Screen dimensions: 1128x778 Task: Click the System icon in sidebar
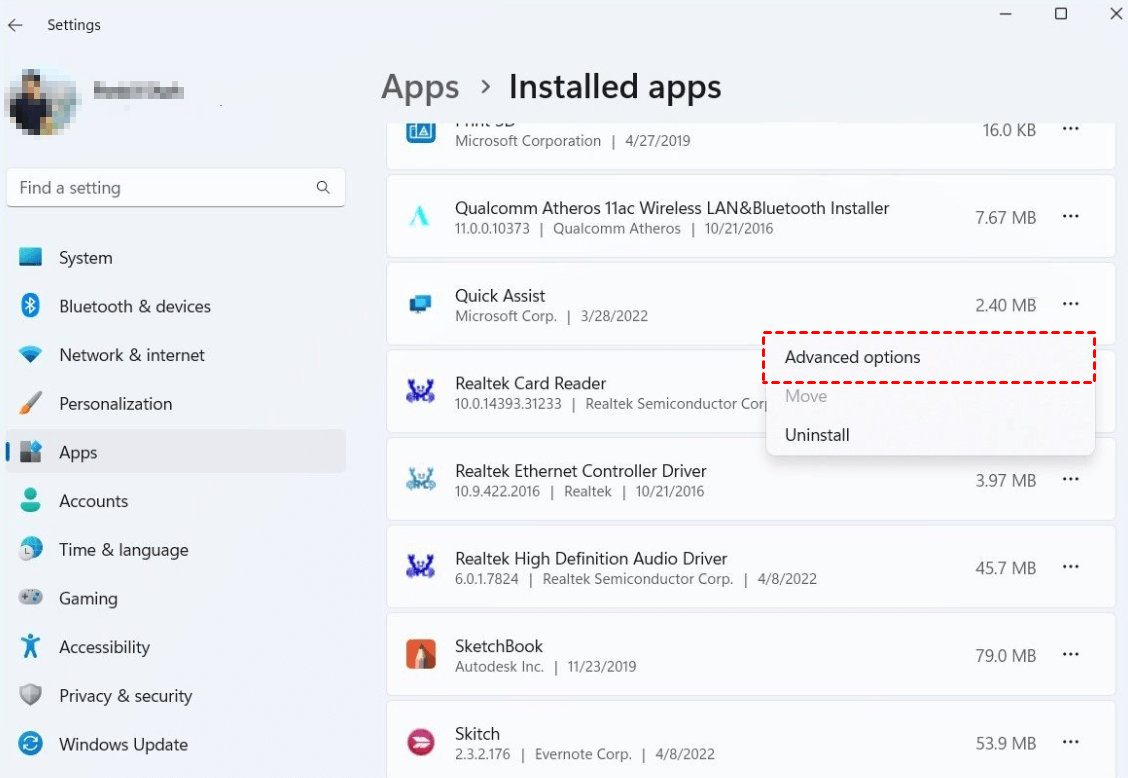31,258
